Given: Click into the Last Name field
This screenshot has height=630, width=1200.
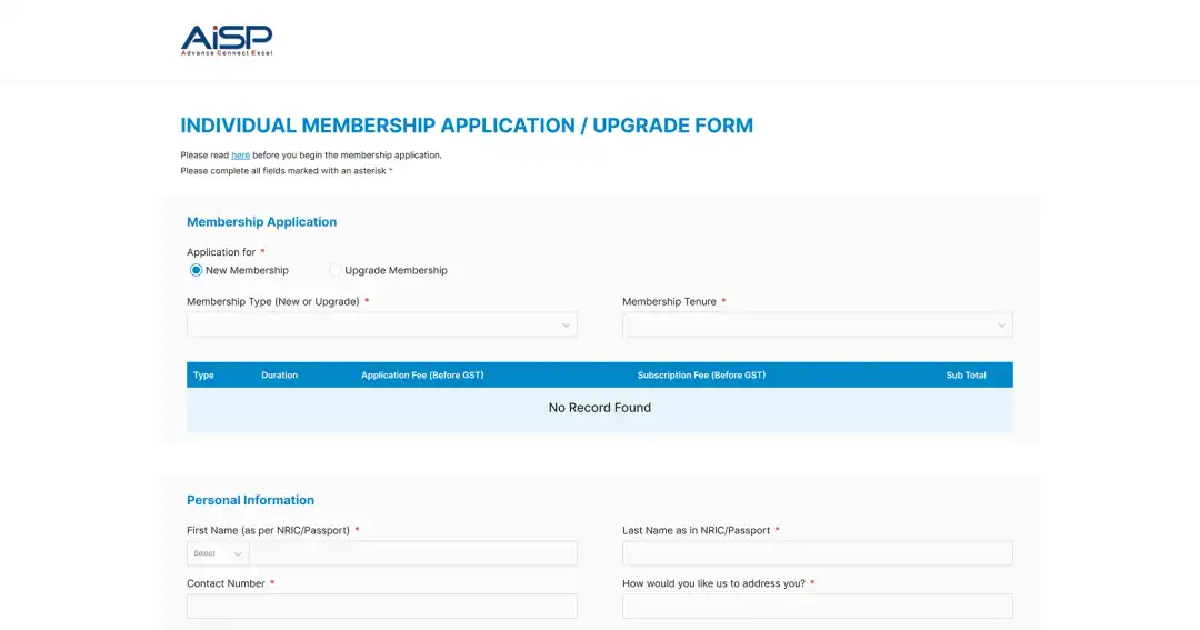Looking at the screenshot, I should point(817,554).
